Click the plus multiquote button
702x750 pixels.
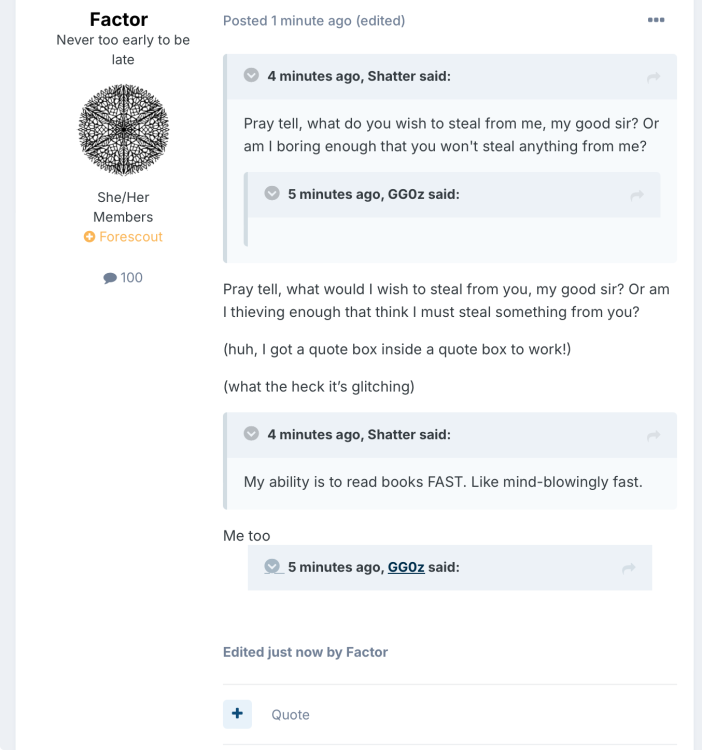237,714
